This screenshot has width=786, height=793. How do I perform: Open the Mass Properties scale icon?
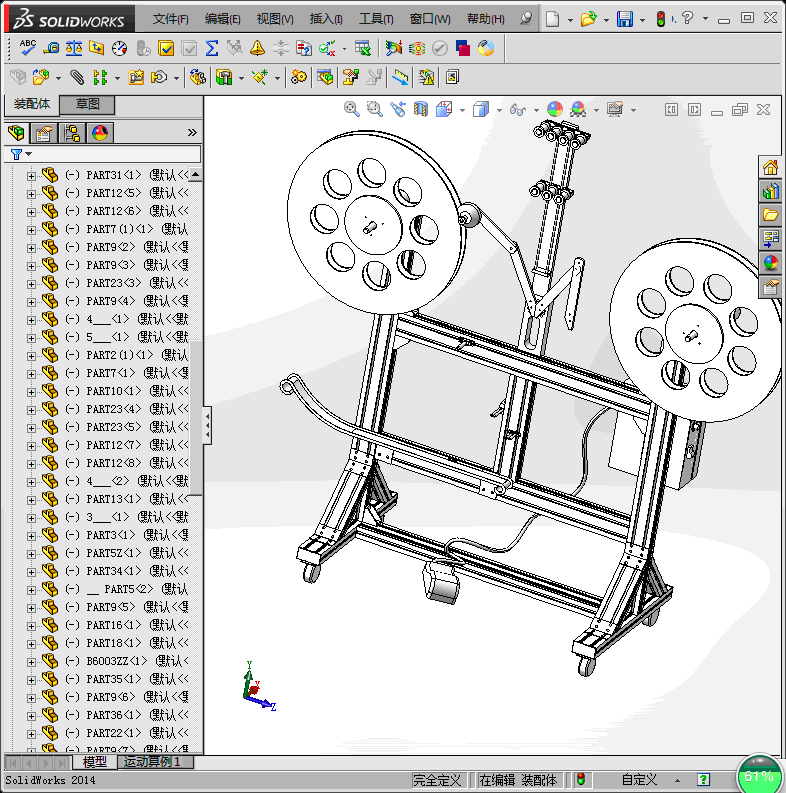[74, 48]
